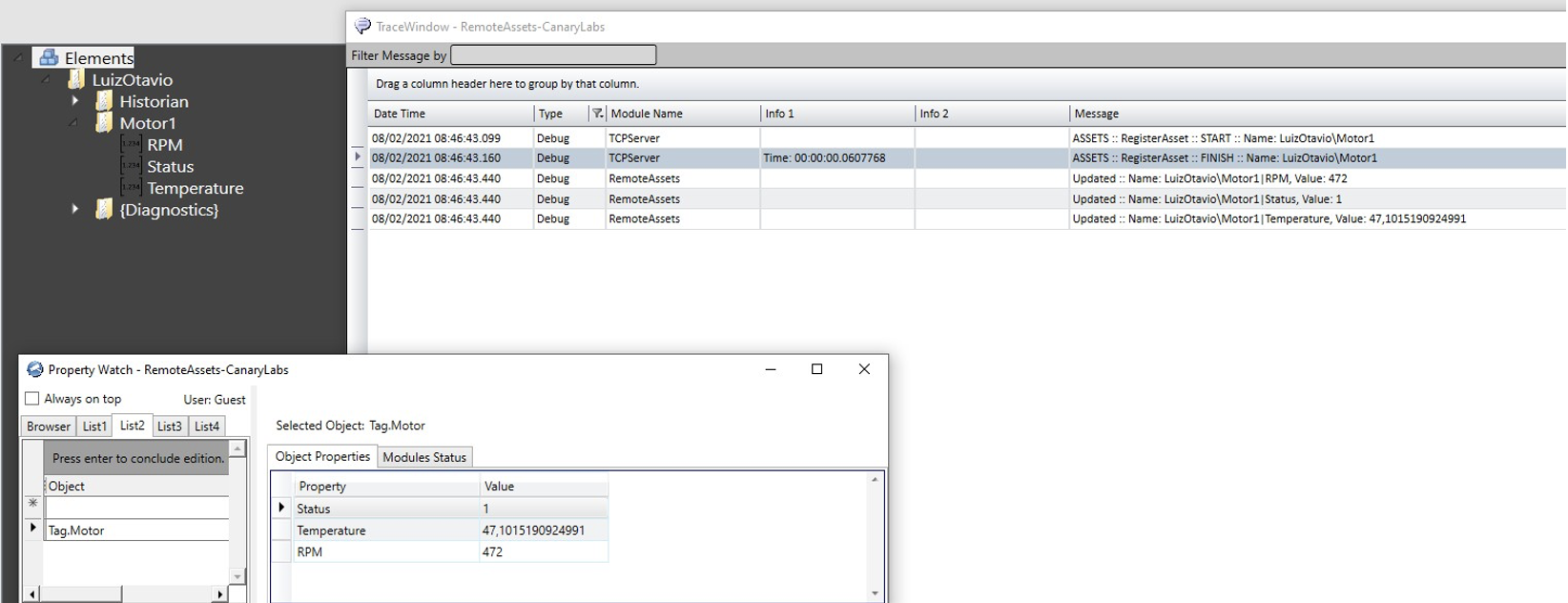This screenshot has width=1568, height=603.
Task: Select the Object Properties tab
Action: point(322,456)
